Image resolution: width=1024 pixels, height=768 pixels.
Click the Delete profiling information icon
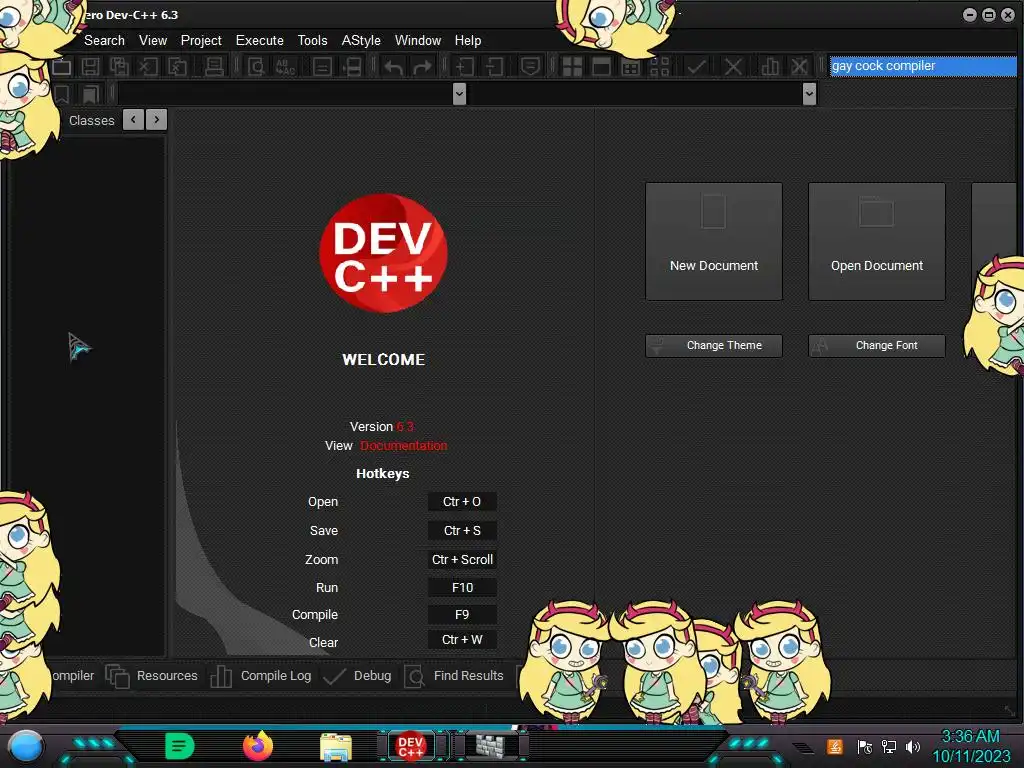[x=799, y=67]
